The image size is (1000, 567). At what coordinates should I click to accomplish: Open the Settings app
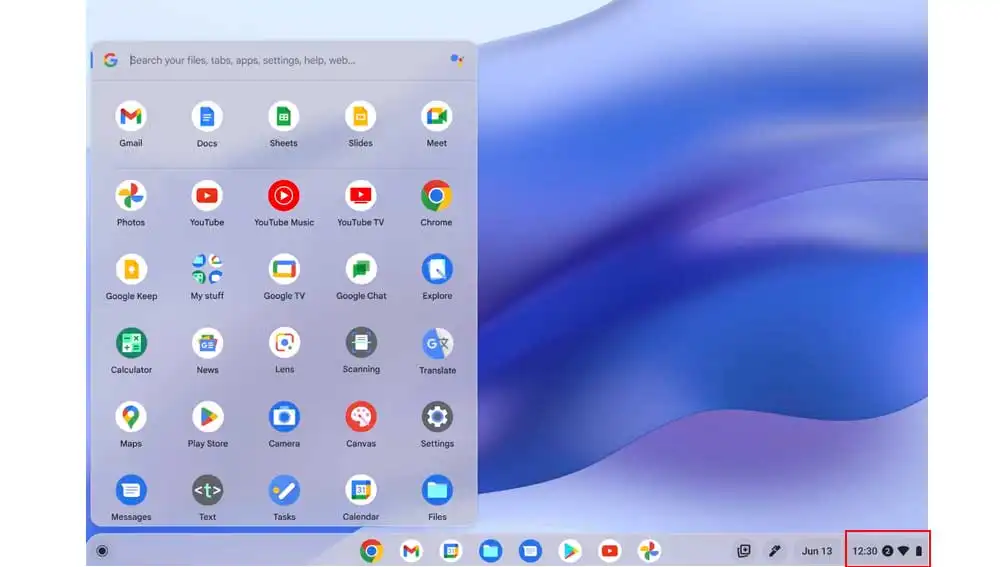437,416
